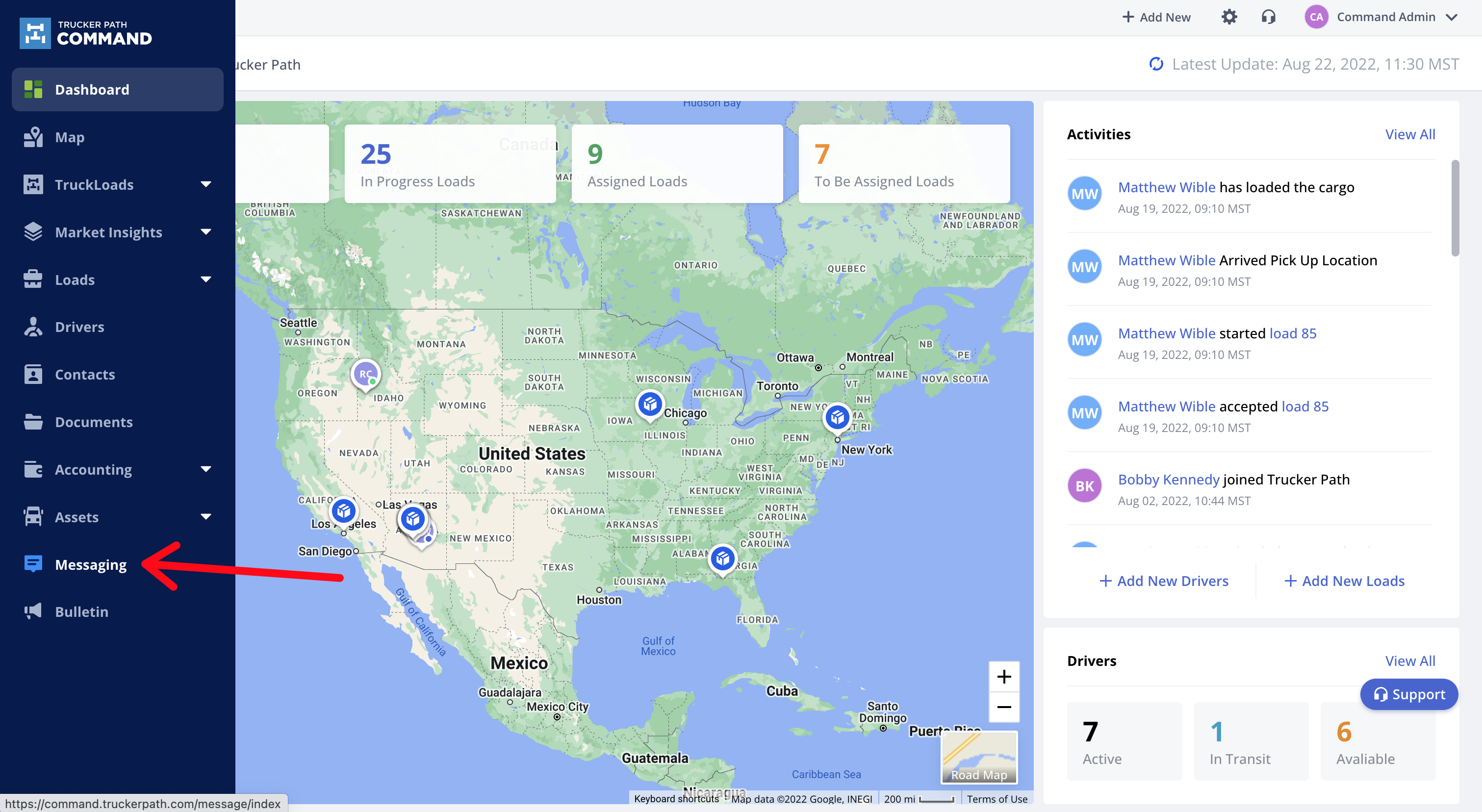Screen dimensions: 1482x812
Task: Open the 25 In Progress Loads card
Action: [450, 164]
